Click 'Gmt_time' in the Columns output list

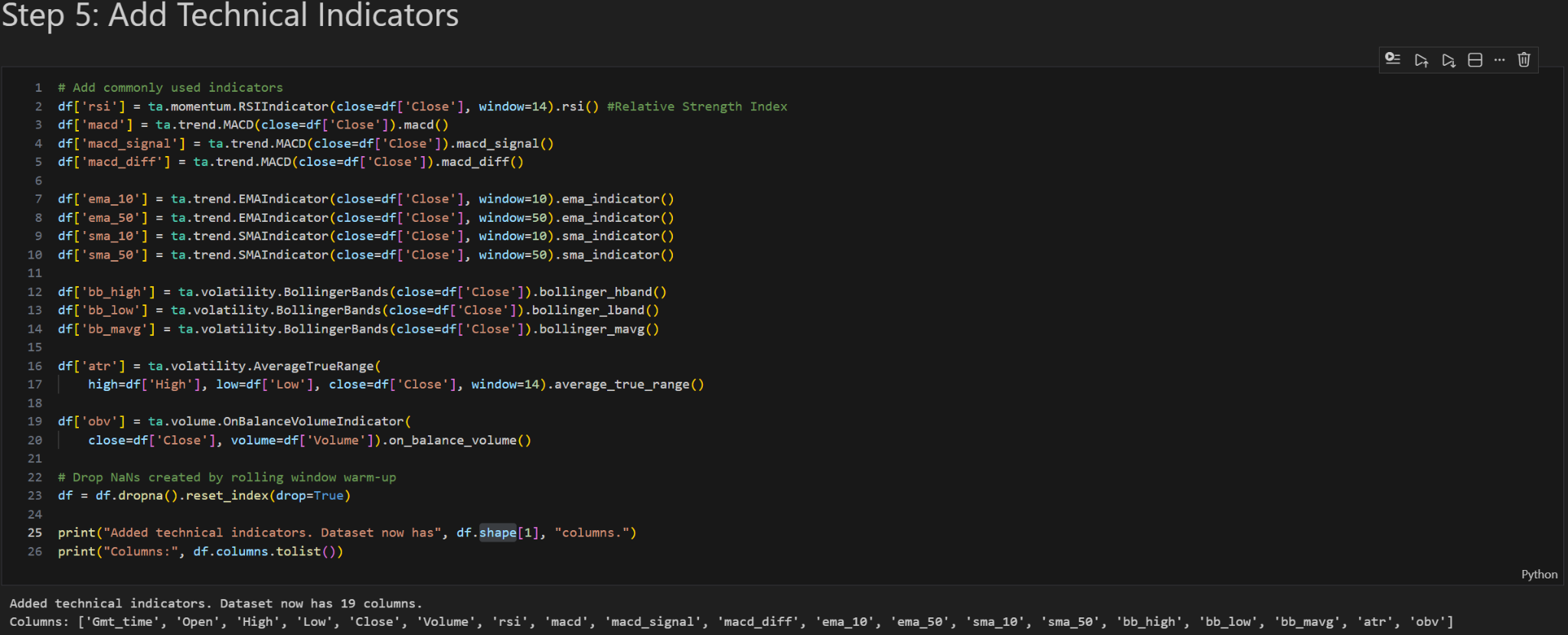pyautogui.click(x=122, y=622)
